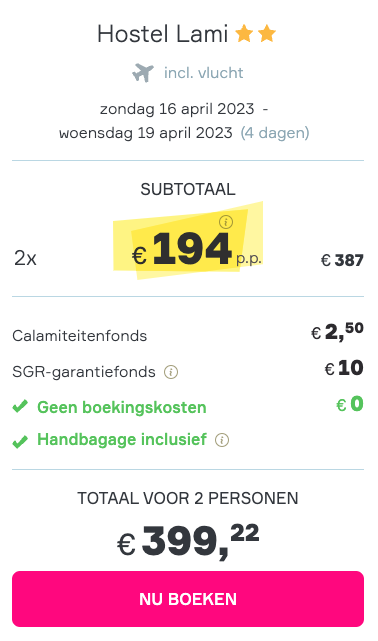Click the Hostel Lami title
This screenshot has height=641, width=378.
tap(162, 34)
